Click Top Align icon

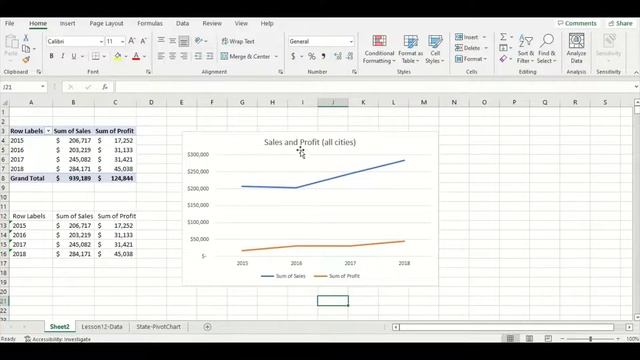tap(161, 41)
